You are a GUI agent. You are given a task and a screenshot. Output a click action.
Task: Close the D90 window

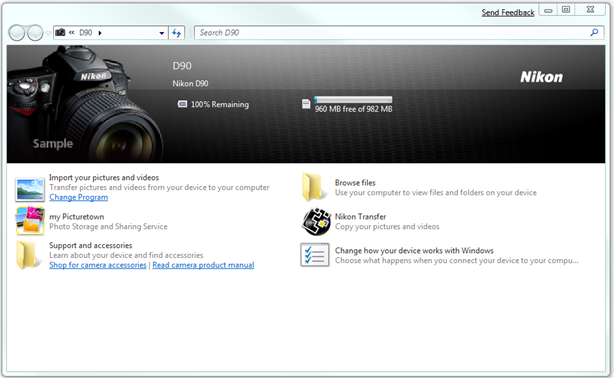click(591, 10)
